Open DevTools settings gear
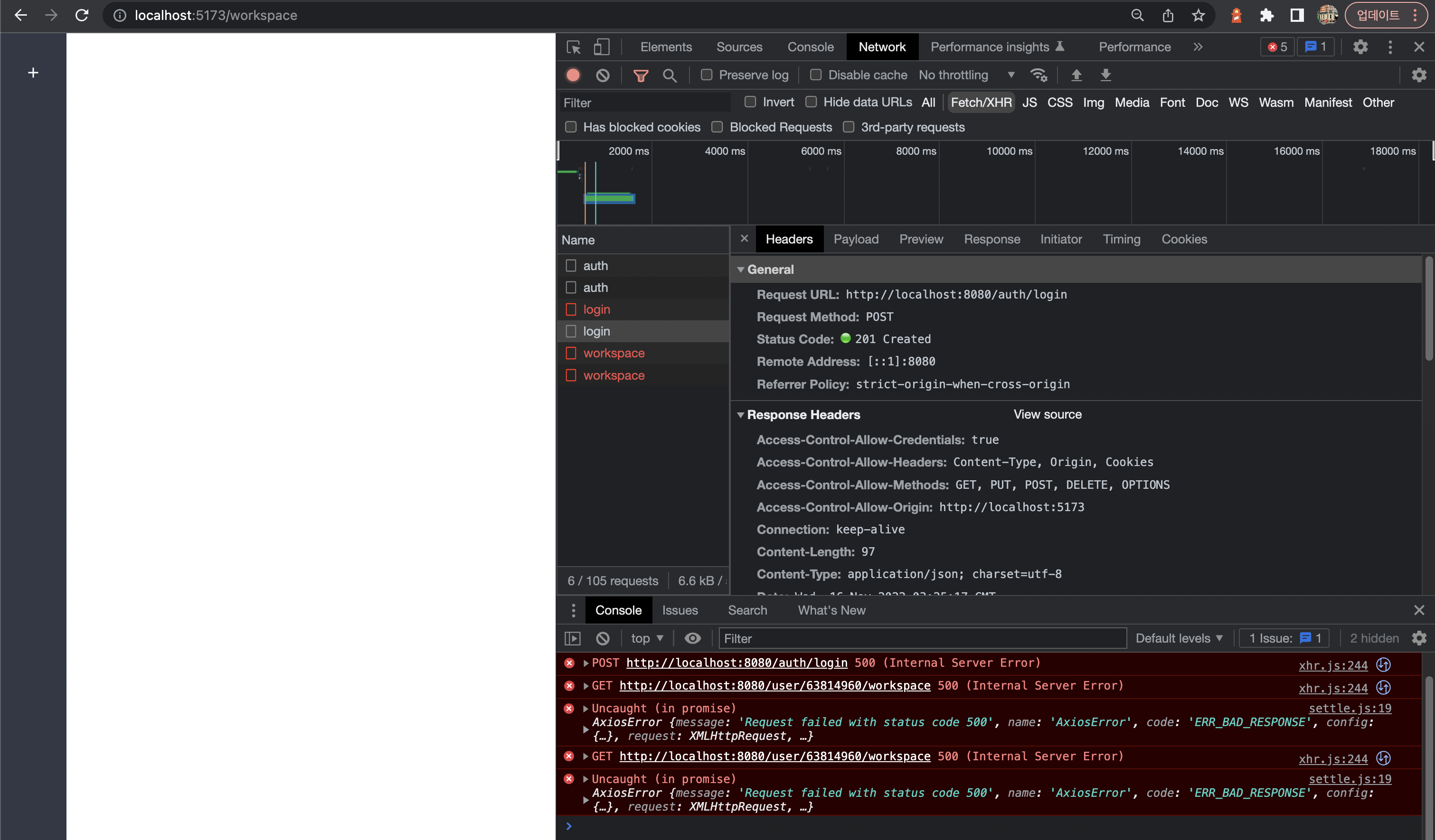This screenshot has height=840, width=1435. (x=1360, y=47)
